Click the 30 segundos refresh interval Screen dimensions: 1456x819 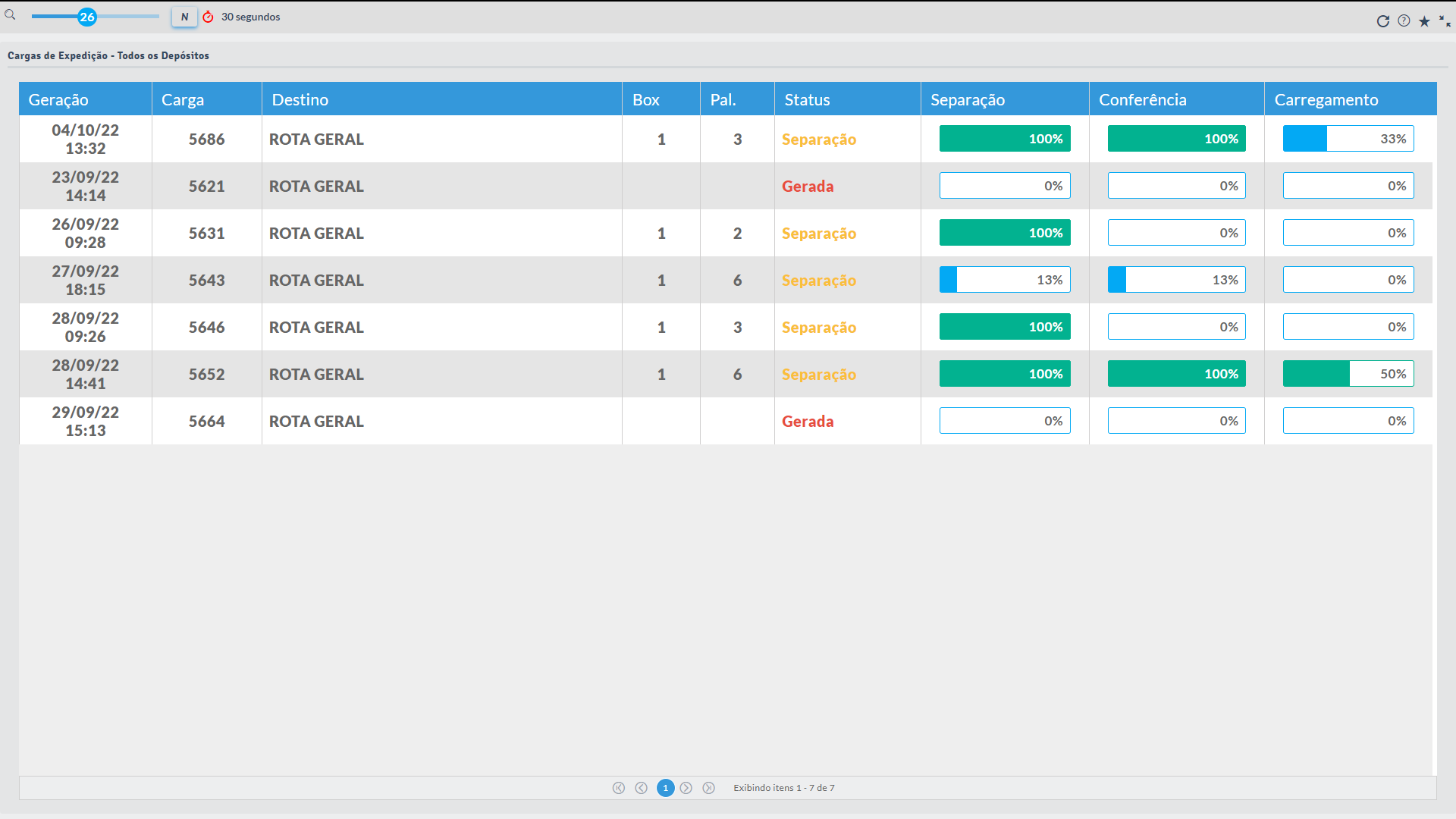coord(250,17)
